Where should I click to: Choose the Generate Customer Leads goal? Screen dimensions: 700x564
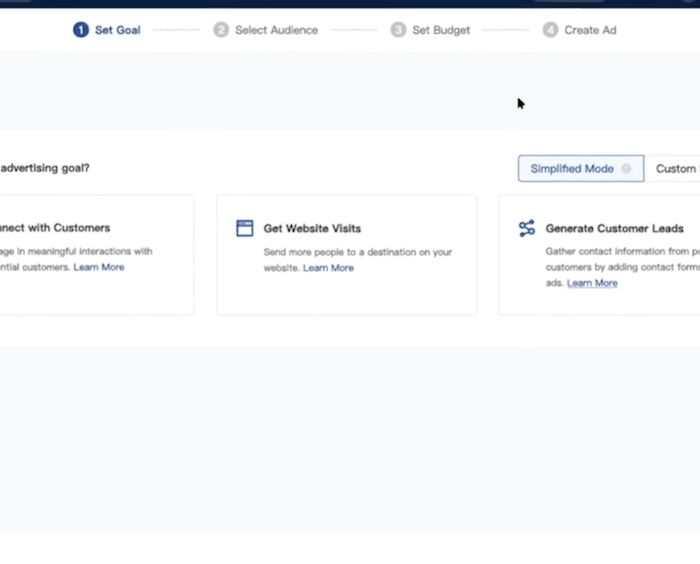pyautogui.click(x=599, y=255)
